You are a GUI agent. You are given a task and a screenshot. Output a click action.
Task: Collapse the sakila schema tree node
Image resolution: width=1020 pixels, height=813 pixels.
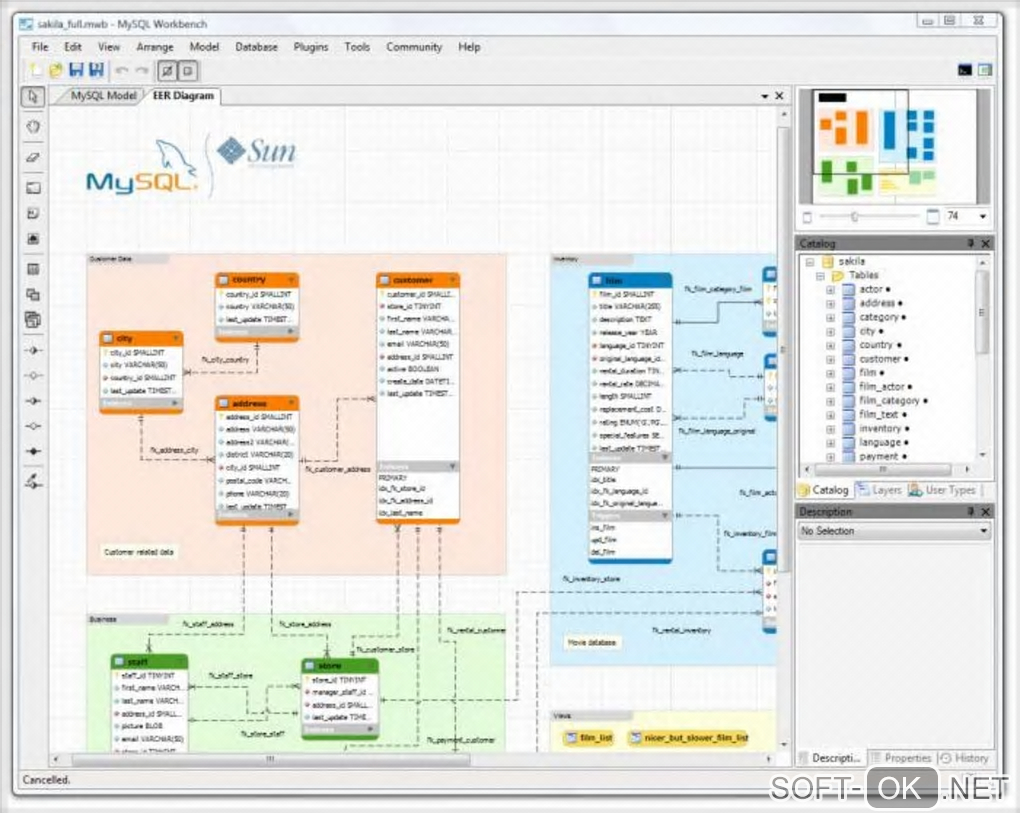tap(810, 261)
